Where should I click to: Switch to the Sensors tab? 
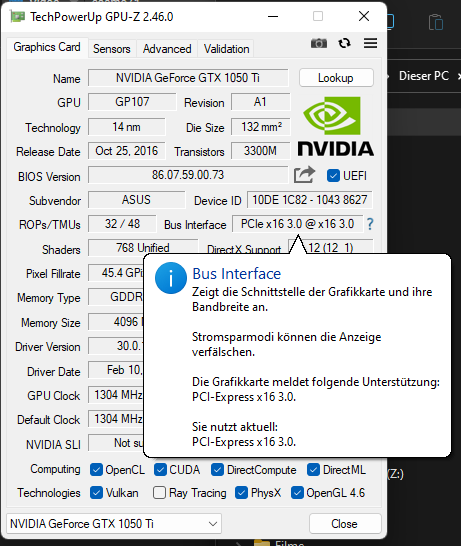pos(112,49)
